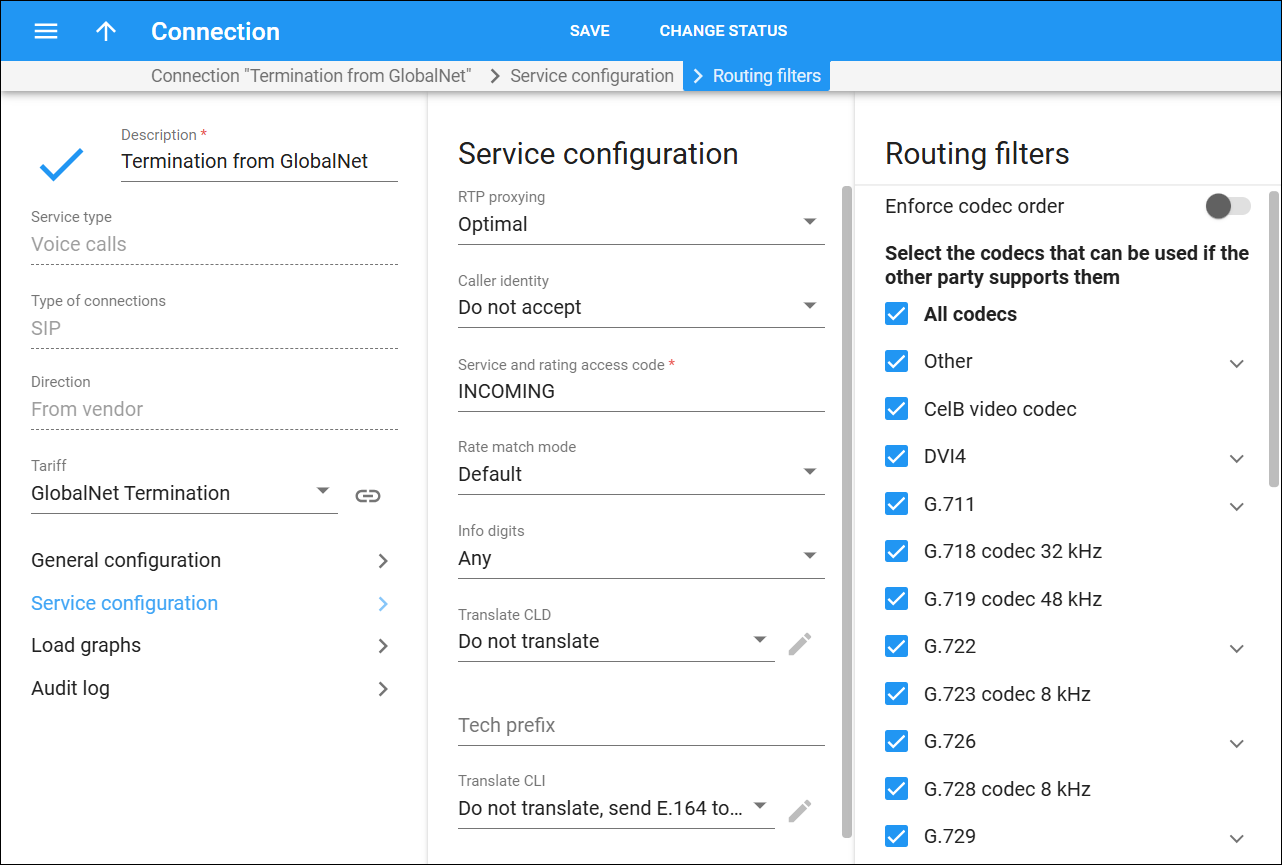Open Tariff GlobalNet Termination dropdown
Viewport: 1282px width, 865px height.
click(x=184, y=494)
